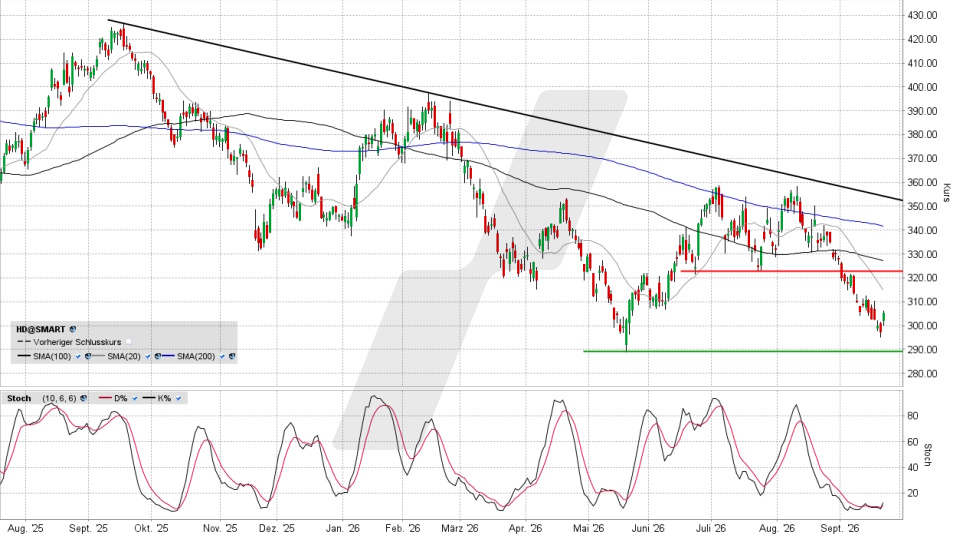
Task: Toggle the SMA(20) checkmark
Action: (148, 356)
